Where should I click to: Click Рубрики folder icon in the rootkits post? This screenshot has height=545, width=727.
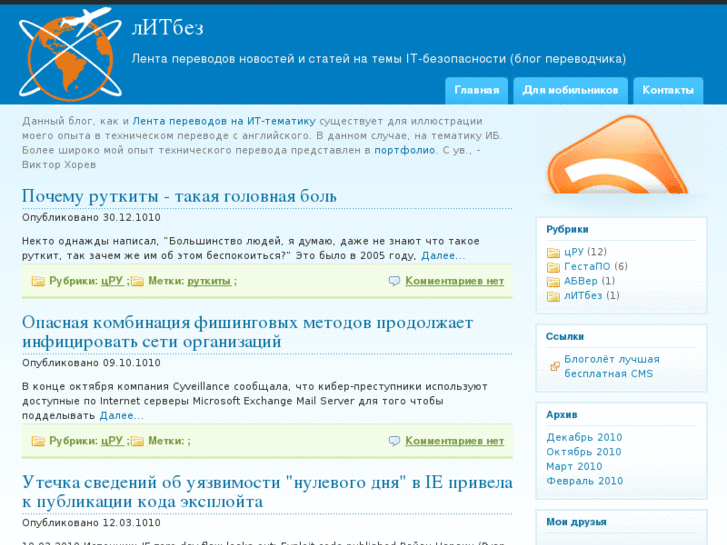point(38,281)
